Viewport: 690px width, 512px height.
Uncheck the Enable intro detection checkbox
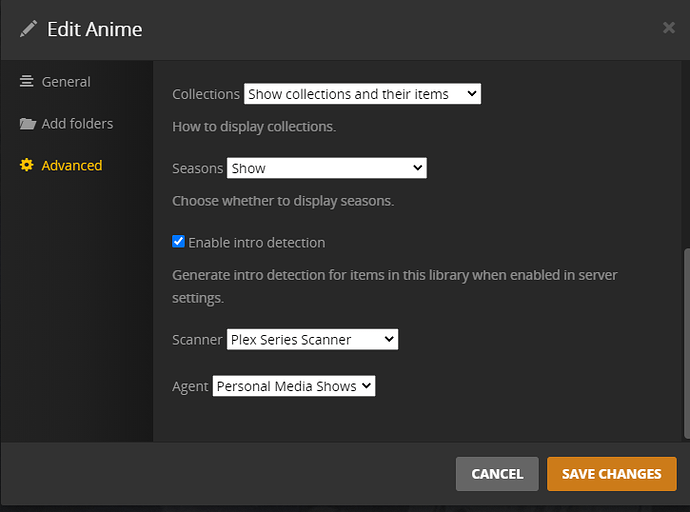pos(179,242)
